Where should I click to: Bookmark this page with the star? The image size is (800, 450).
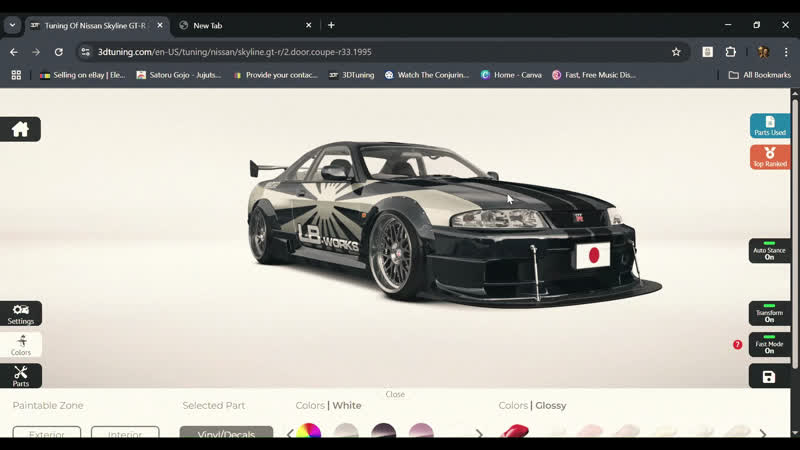[676, 52]
